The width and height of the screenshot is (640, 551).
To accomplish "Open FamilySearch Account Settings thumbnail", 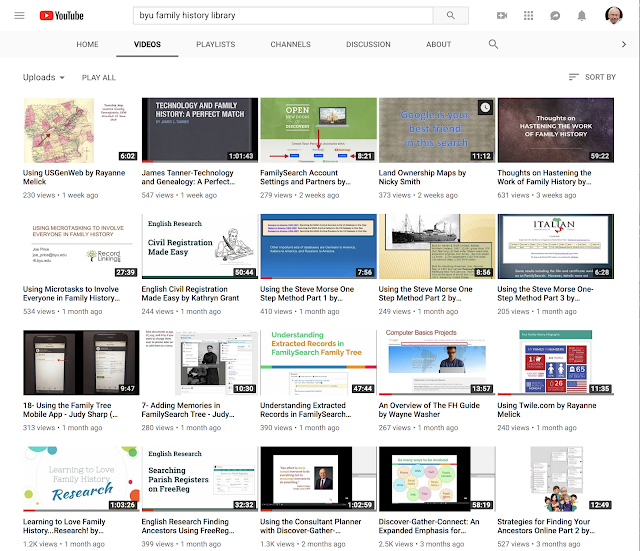I will (x=318, y=130).
